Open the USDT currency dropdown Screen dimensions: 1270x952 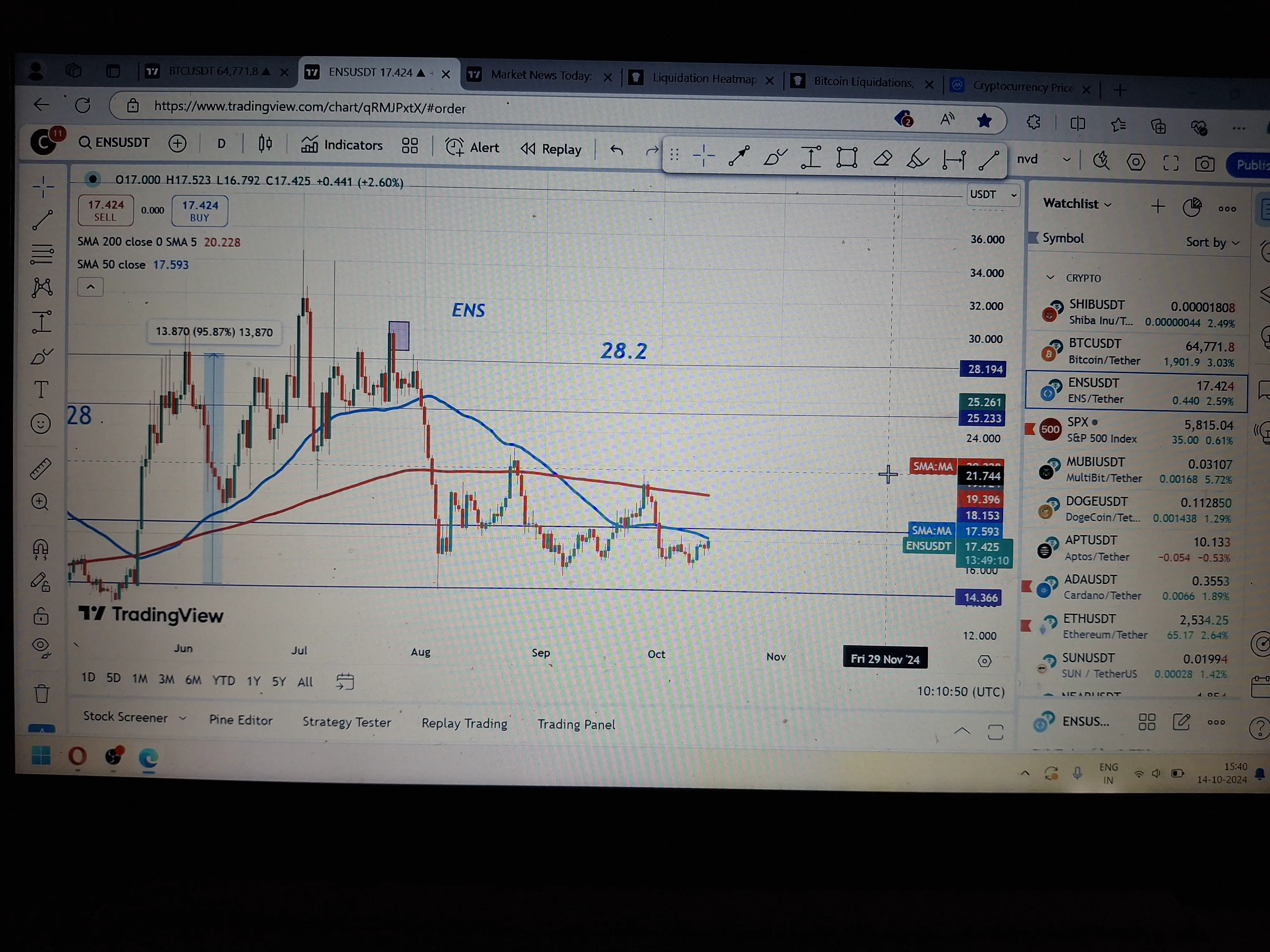tap(993, 194)
